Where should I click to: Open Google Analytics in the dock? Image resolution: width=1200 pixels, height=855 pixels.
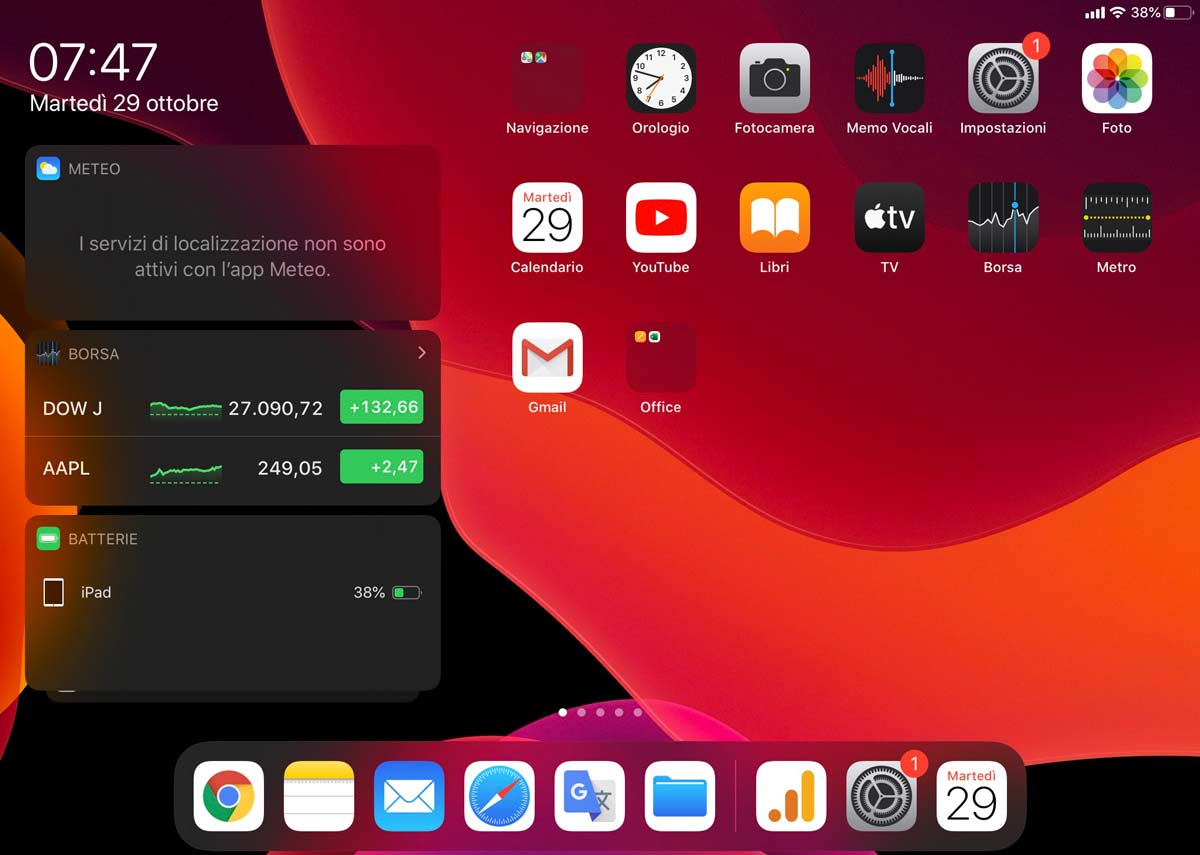[x=791, y=796]
